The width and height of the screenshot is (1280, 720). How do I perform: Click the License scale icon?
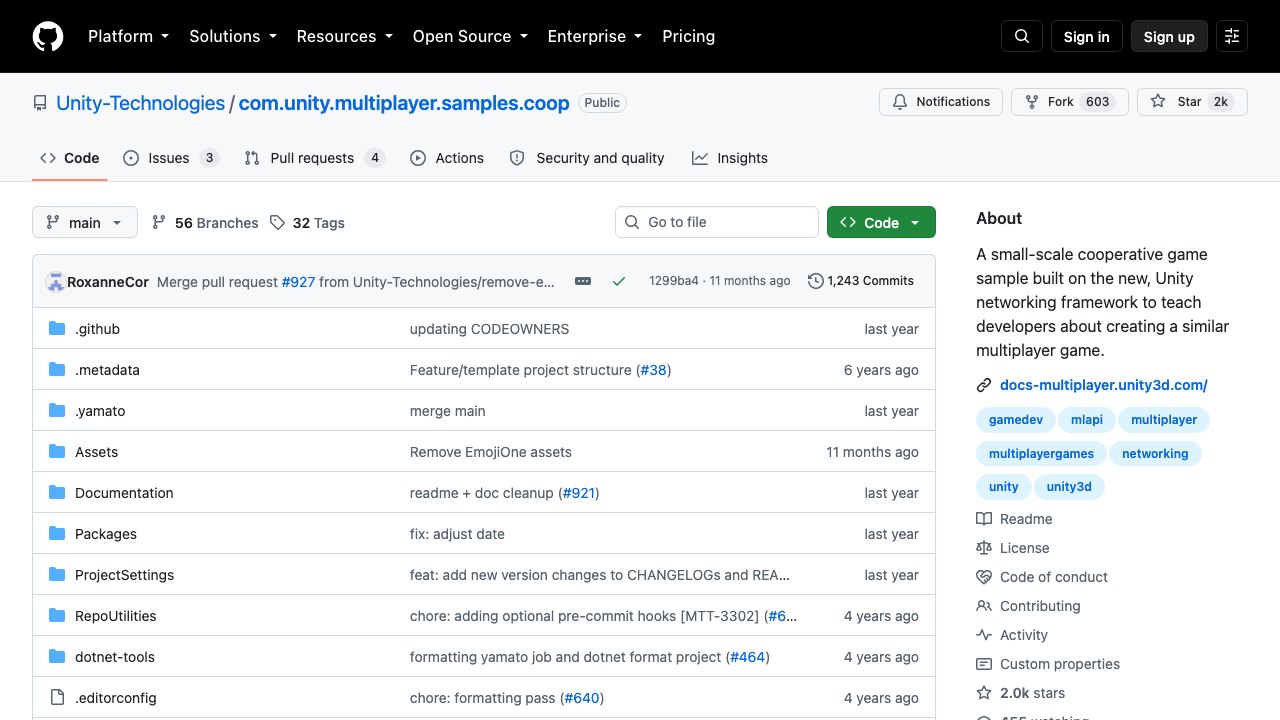coord(984,548)
